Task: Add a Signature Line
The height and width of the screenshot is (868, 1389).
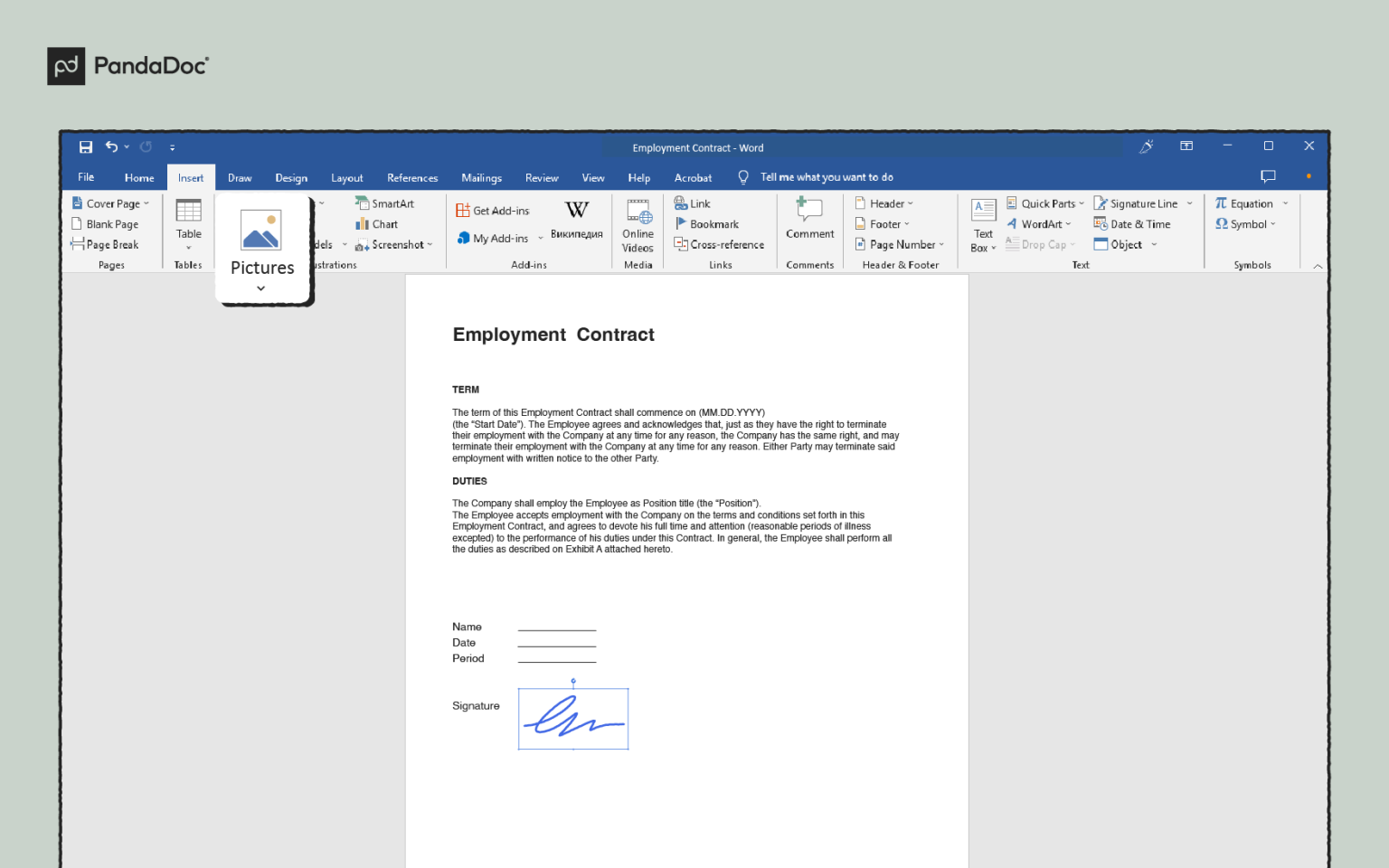Action: point(1141,203)
